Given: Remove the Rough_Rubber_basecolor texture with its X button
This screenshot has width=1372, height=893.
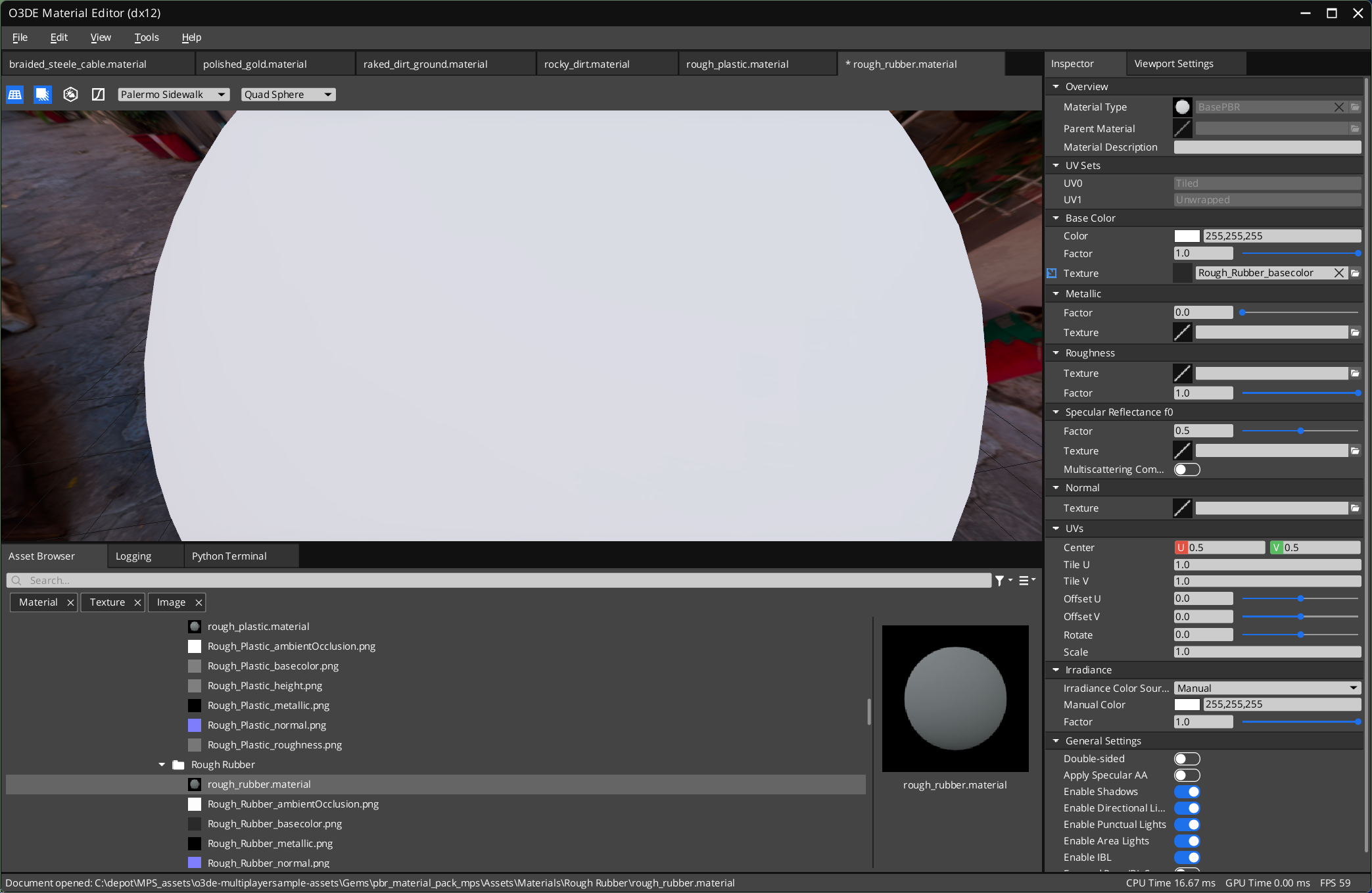Looking at the screenshot, I should pos(1339,273).
